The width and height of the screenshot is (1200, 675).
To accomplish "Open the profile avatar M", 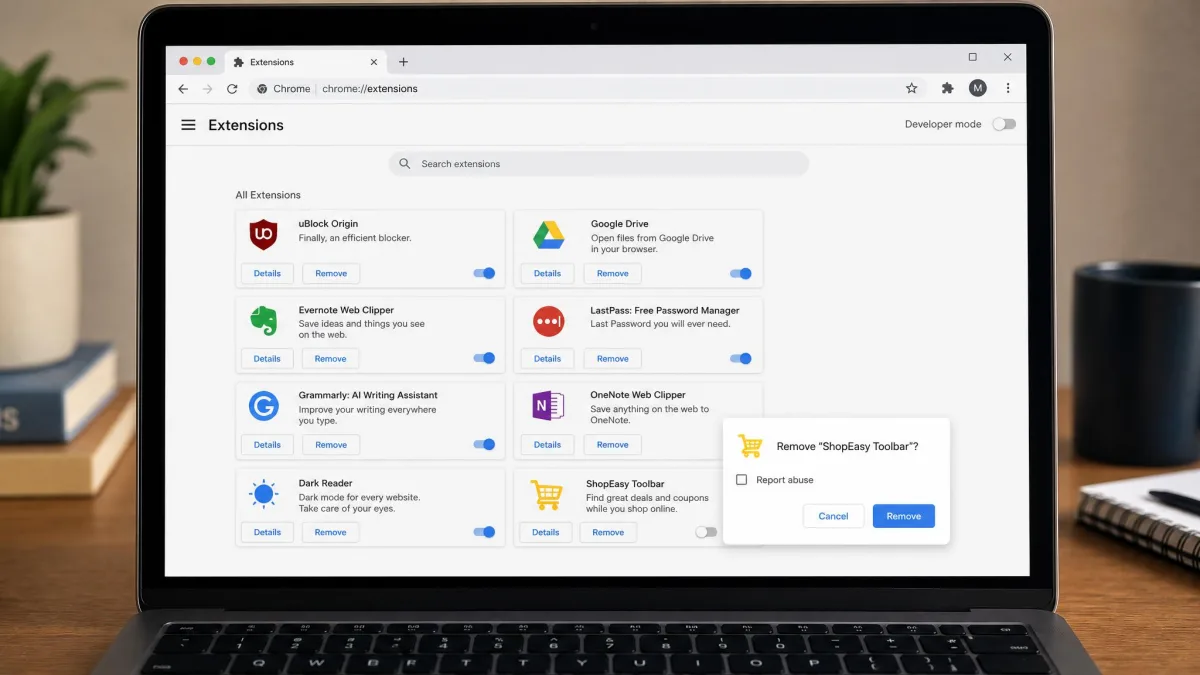I will (978, 88).
